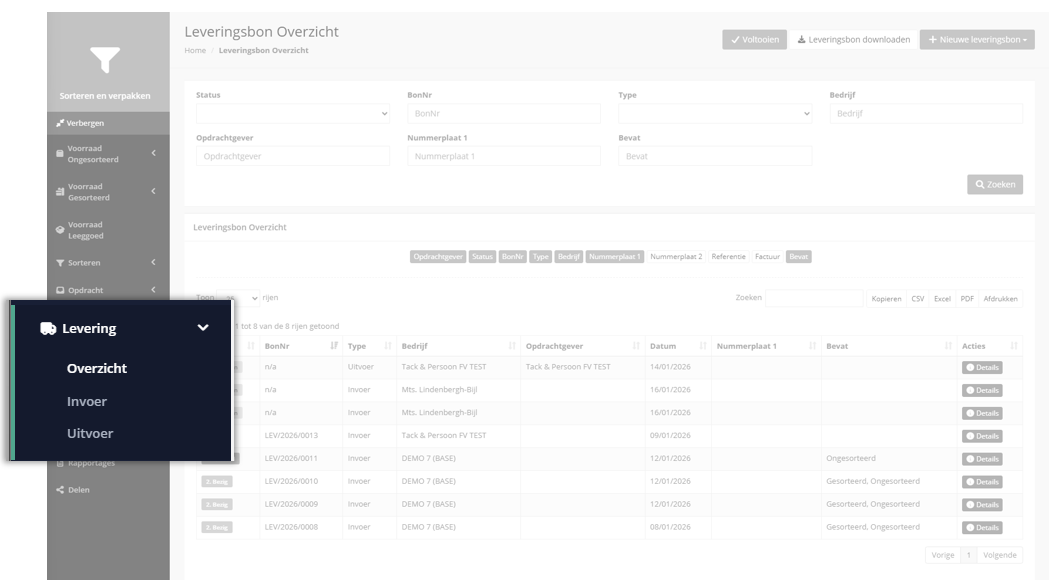This screenshot has width=1062, height=586.
Task: Click Kopieren export button
Action: [x=886, y=299]
